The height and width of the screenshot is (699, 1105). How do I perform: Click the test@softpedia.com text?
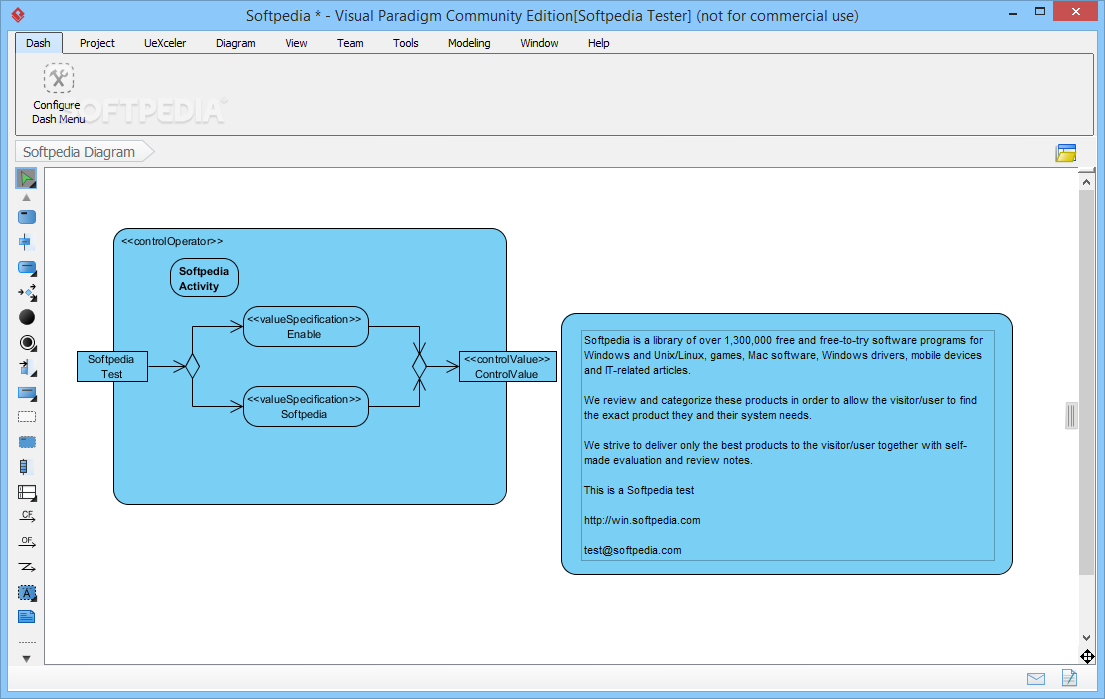click(632, 550)
